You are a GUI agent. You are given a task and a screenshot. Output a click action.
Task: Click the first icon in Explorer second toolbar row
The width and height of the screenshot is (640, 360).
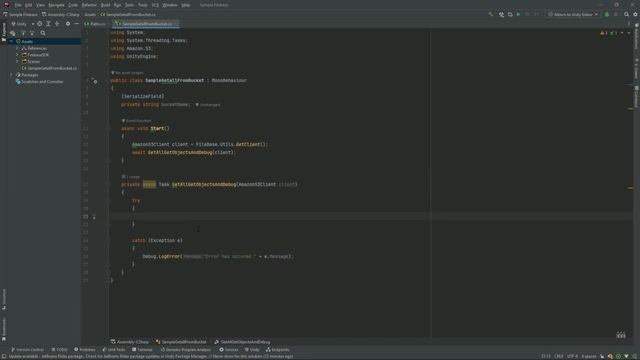[x=13, y=33]
